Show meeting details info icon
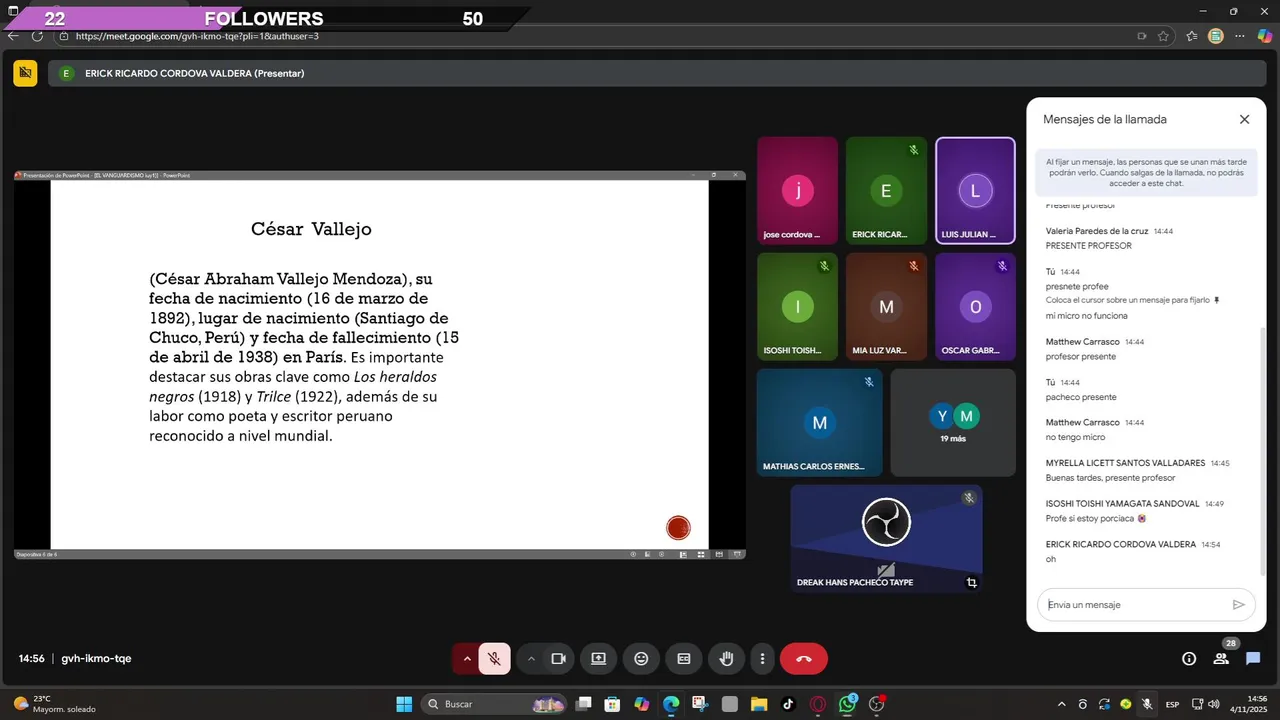This screenshot has width=1280, height=720. point(1189,658)
